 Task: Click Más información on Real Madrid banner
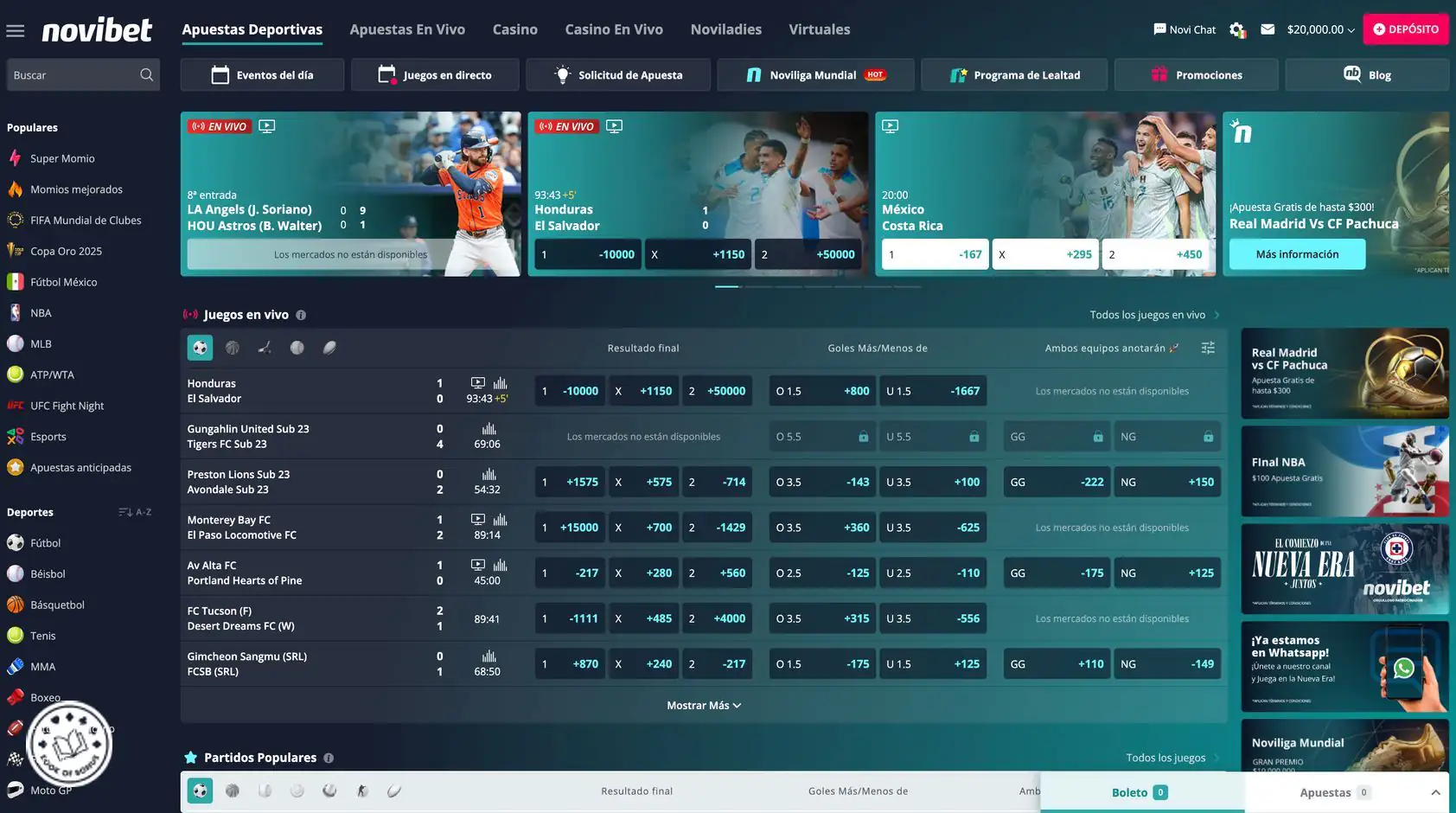click(1297, 254)
